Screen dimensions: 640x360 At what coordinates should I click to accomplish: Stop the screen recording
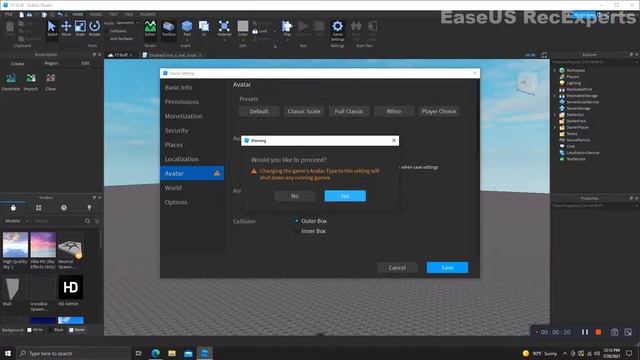coord(598,332)
